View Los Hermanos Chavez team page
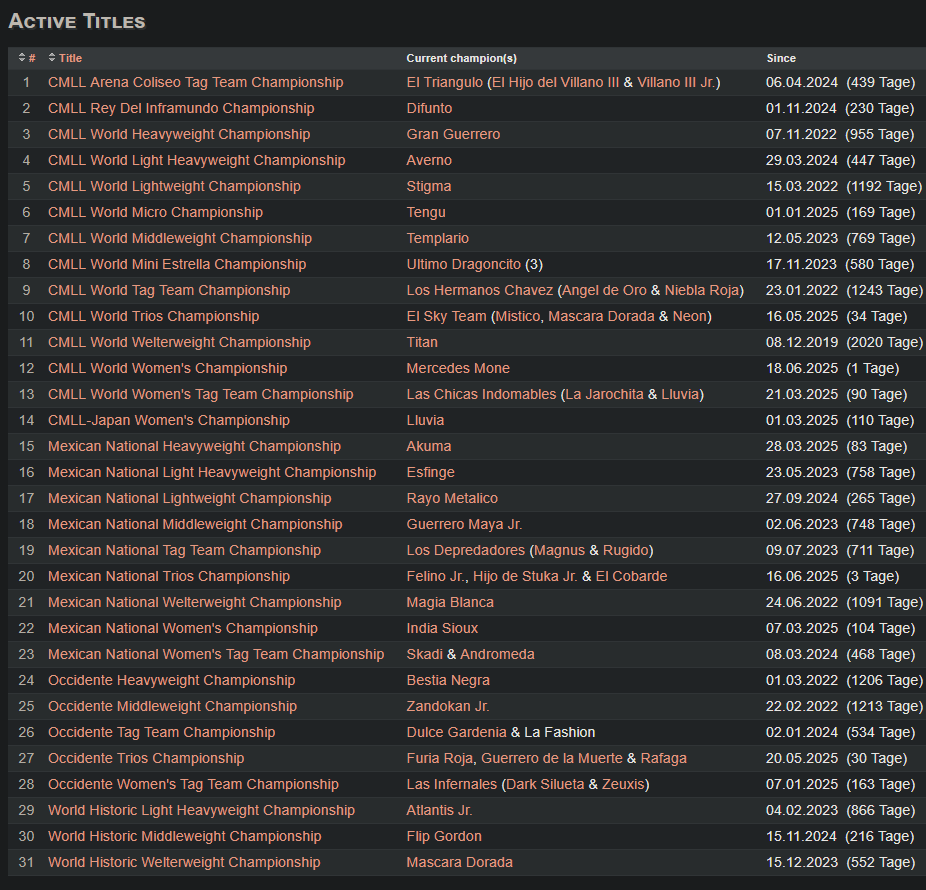926x890 pixels. click(x=480, y=290)
